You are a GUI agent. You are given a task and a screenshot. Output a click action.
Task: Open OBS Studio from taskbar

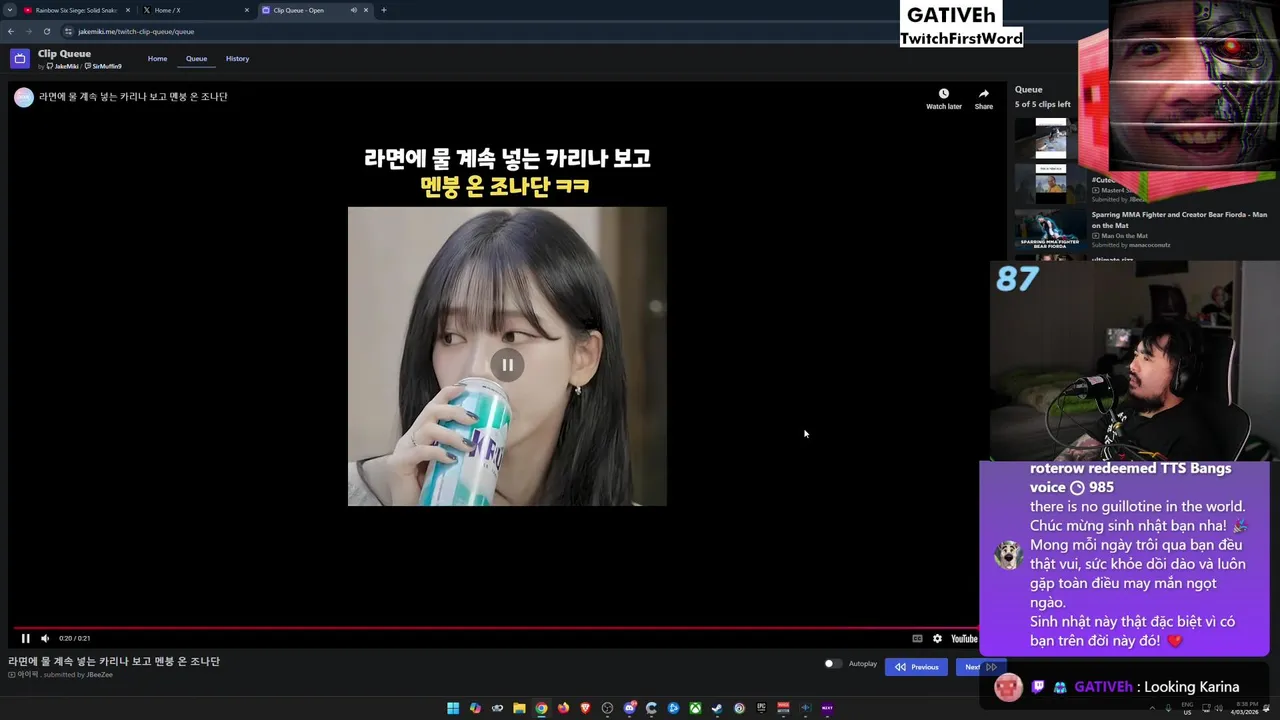(x=607, y=708)
